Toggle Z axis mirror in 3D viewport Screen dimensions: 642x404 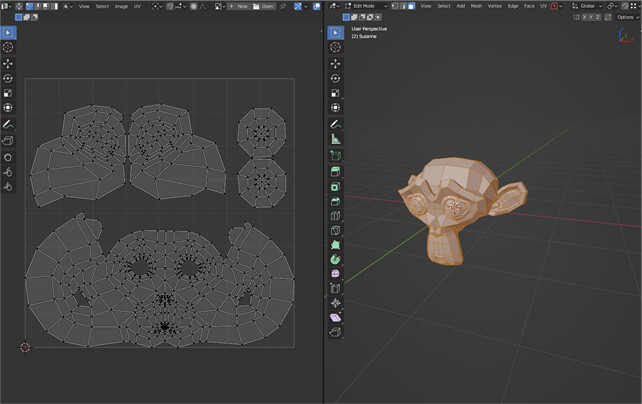598,17
